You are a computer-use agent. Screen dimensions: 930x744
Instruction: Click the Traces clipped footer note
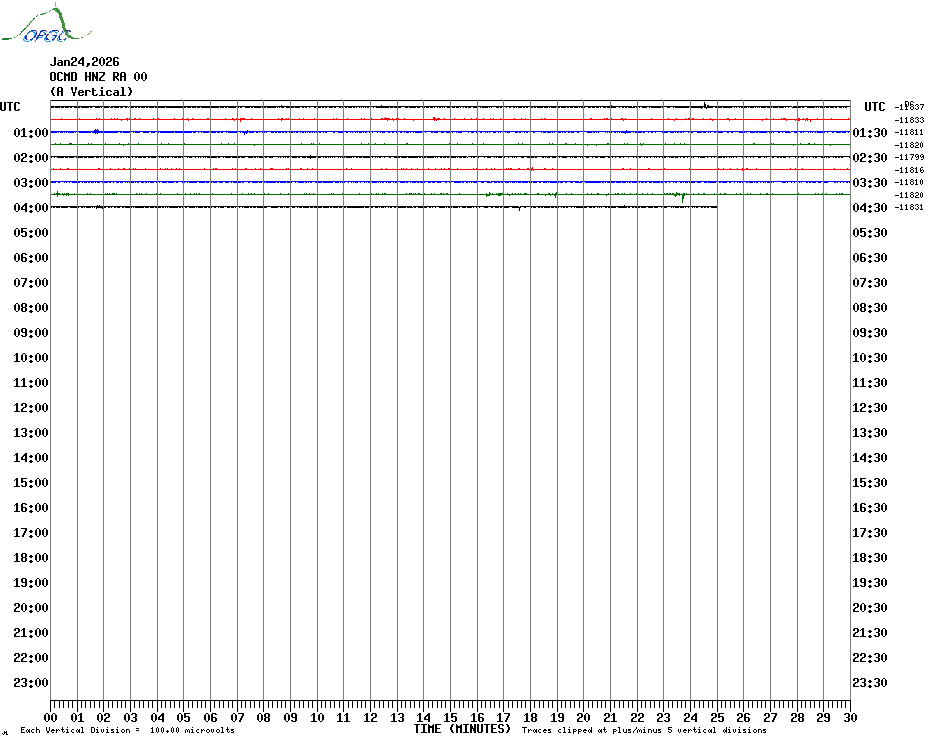click(x=644, y=730)
